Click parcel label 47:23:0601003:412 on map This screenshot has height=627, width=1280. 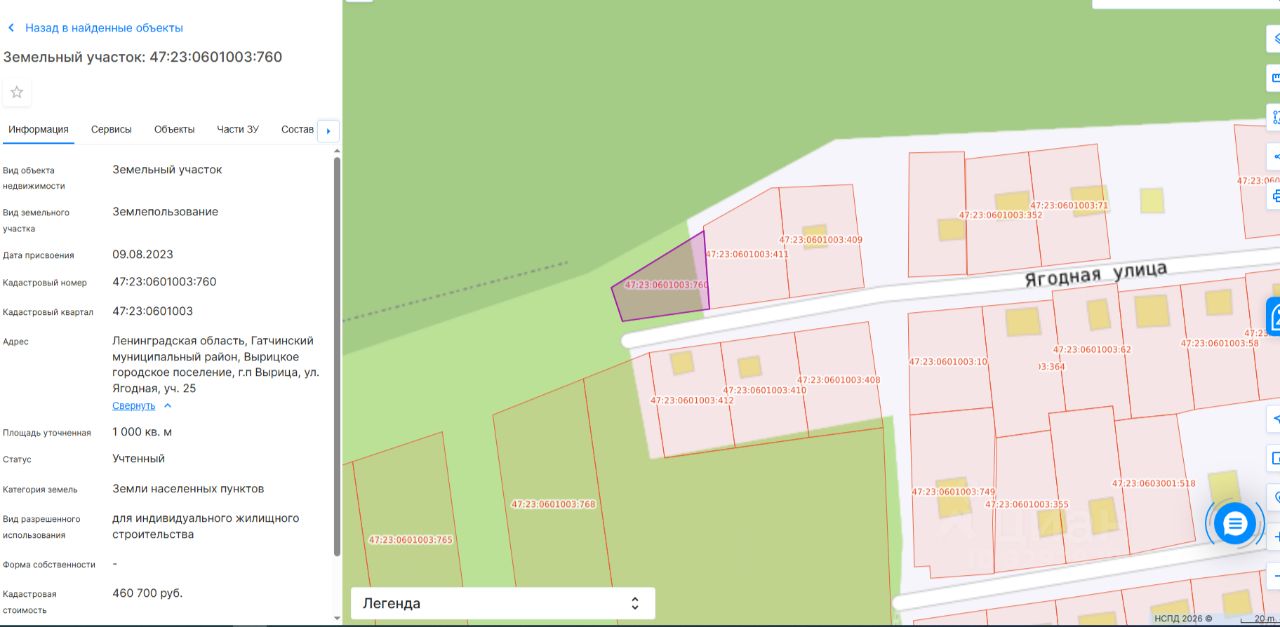(x=692, y=400)
